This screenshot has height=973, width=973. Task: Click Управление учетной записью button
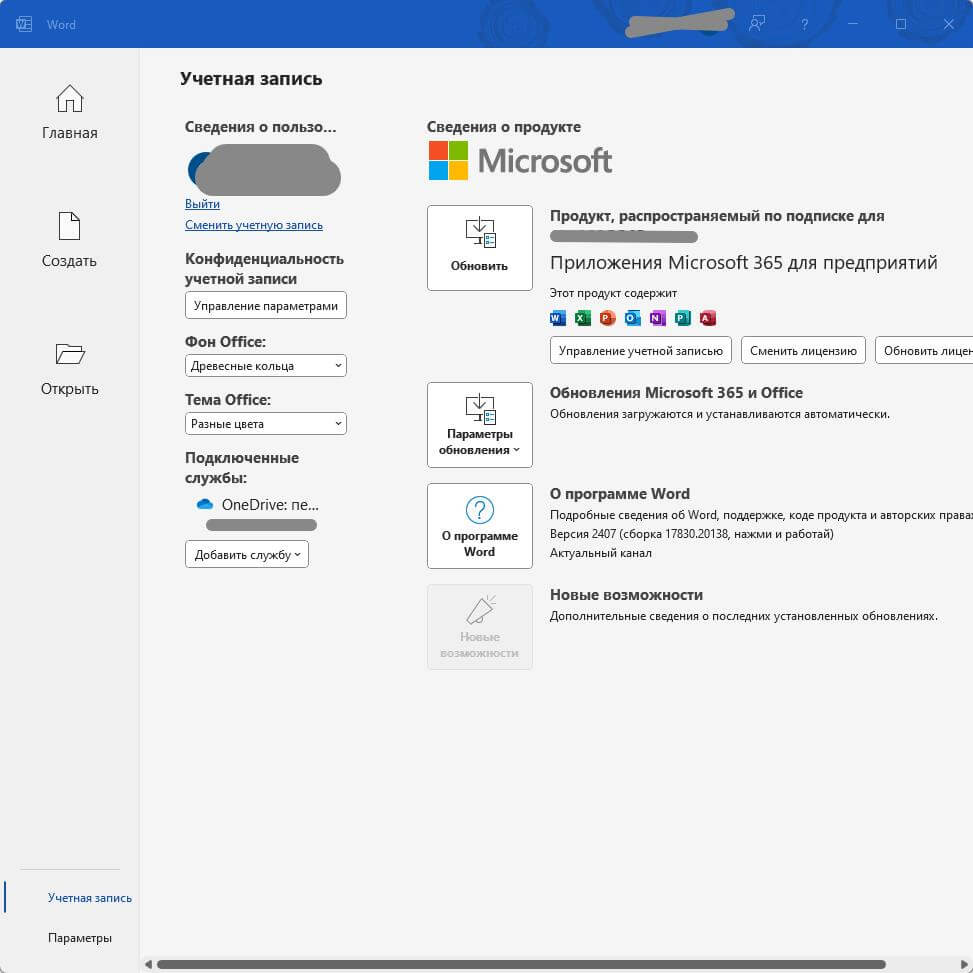[x=640, y=351]
